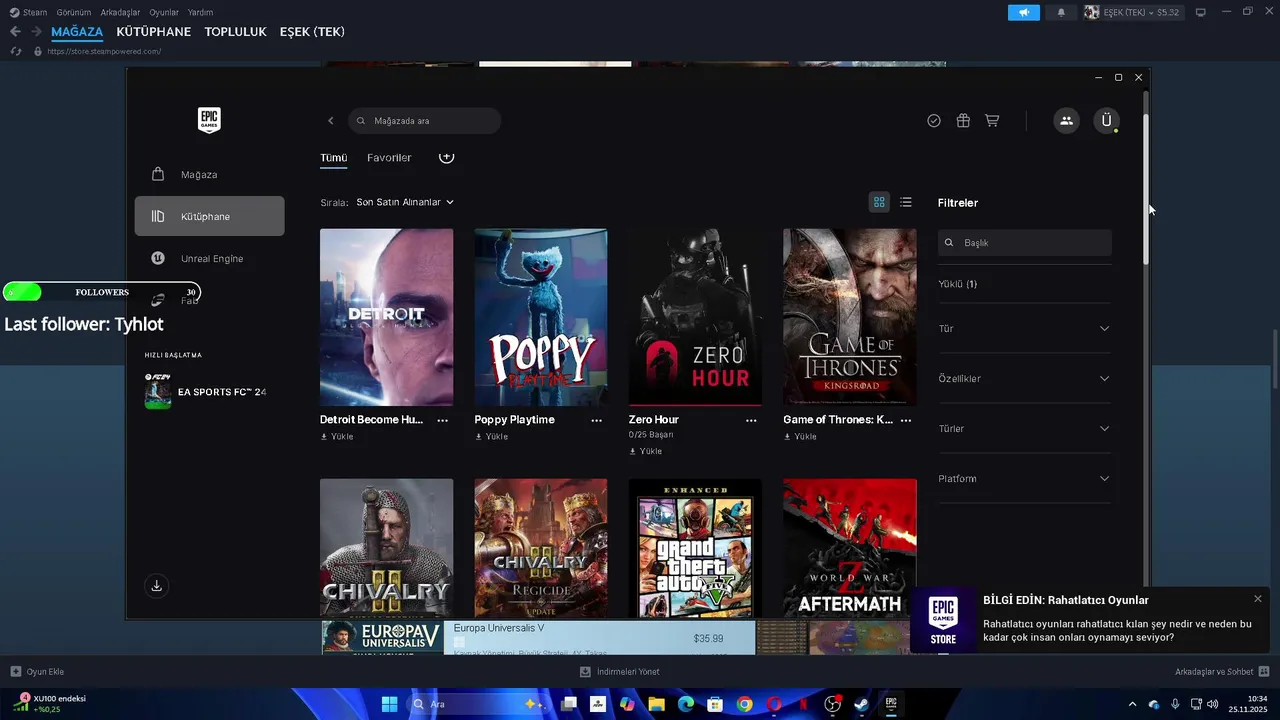Click Yükle under Game of Thrones
1280x720 pixels.
coord(800,437)
